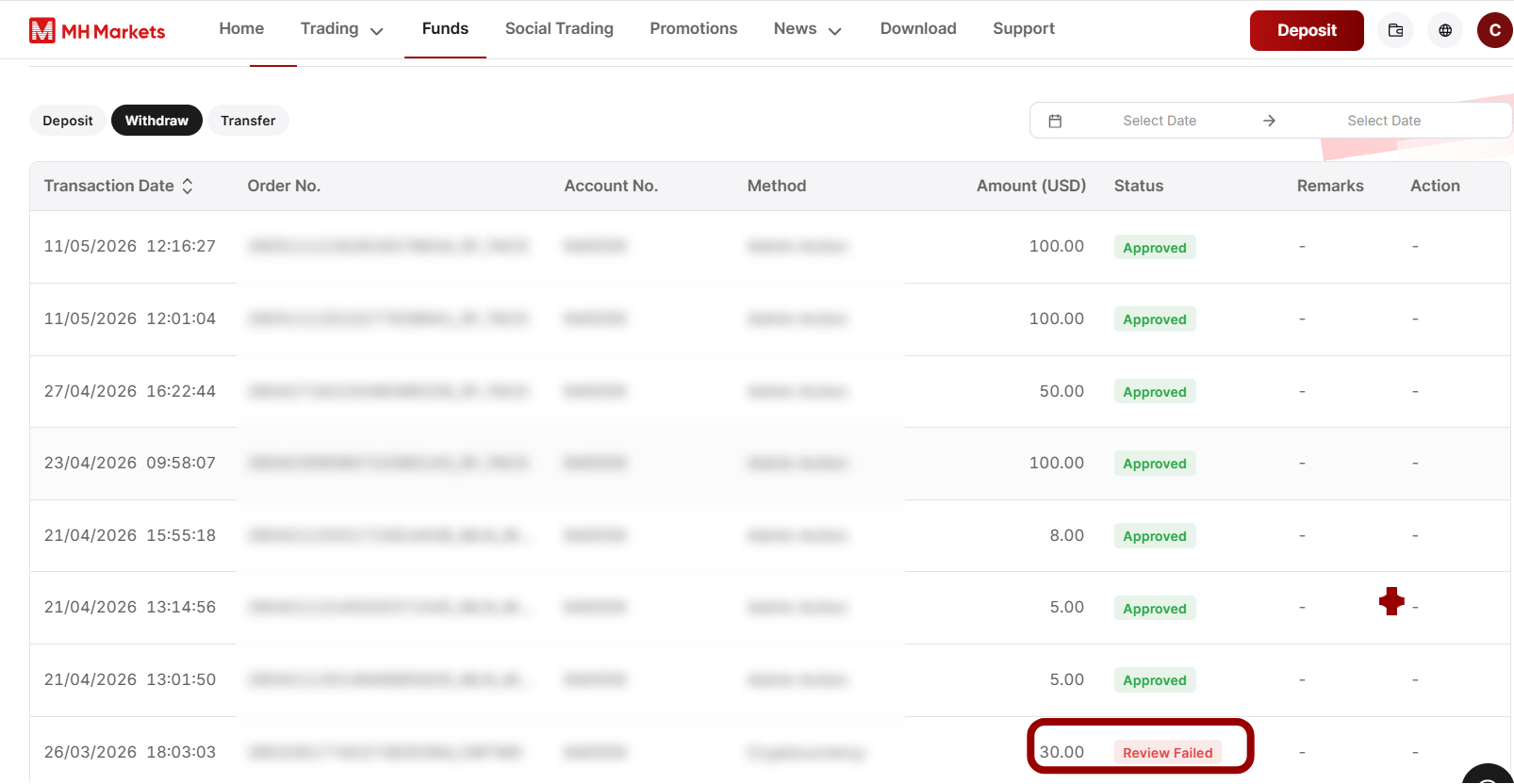Open the end Select Date picker
Viewport: 1514px width, 784px height.
point(1383,121)
